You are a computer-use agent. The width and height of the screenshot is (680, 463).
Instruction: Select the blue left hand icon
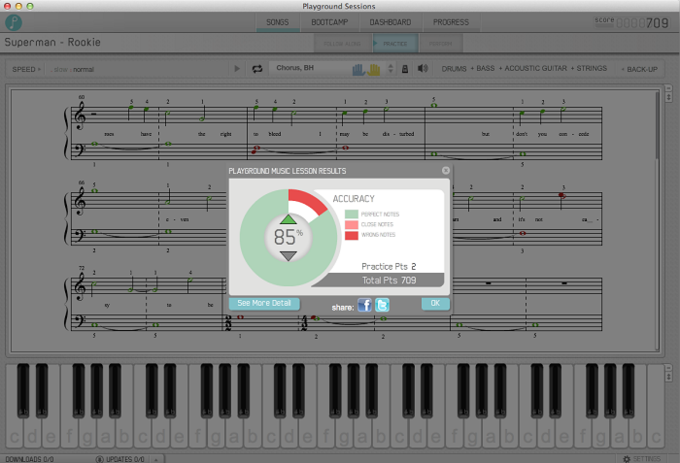pos(358,69)
